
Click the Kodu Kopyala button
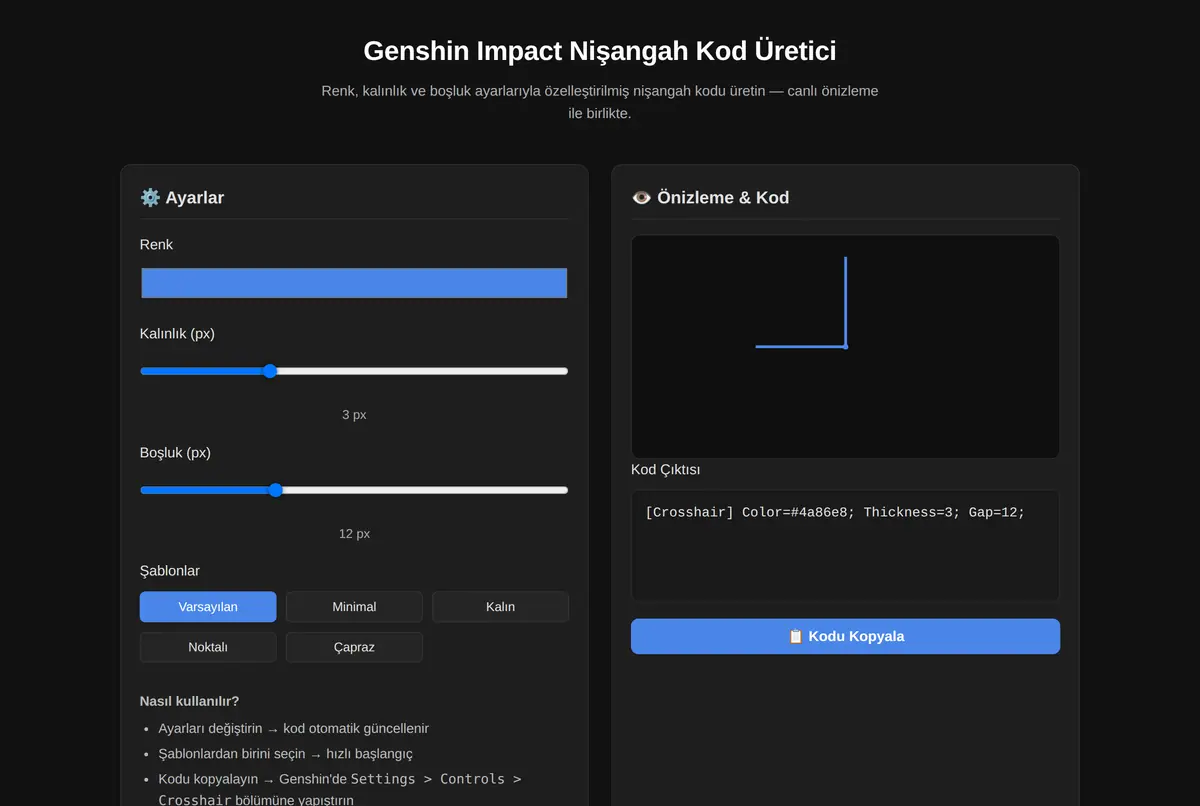[x=845, y=636]
